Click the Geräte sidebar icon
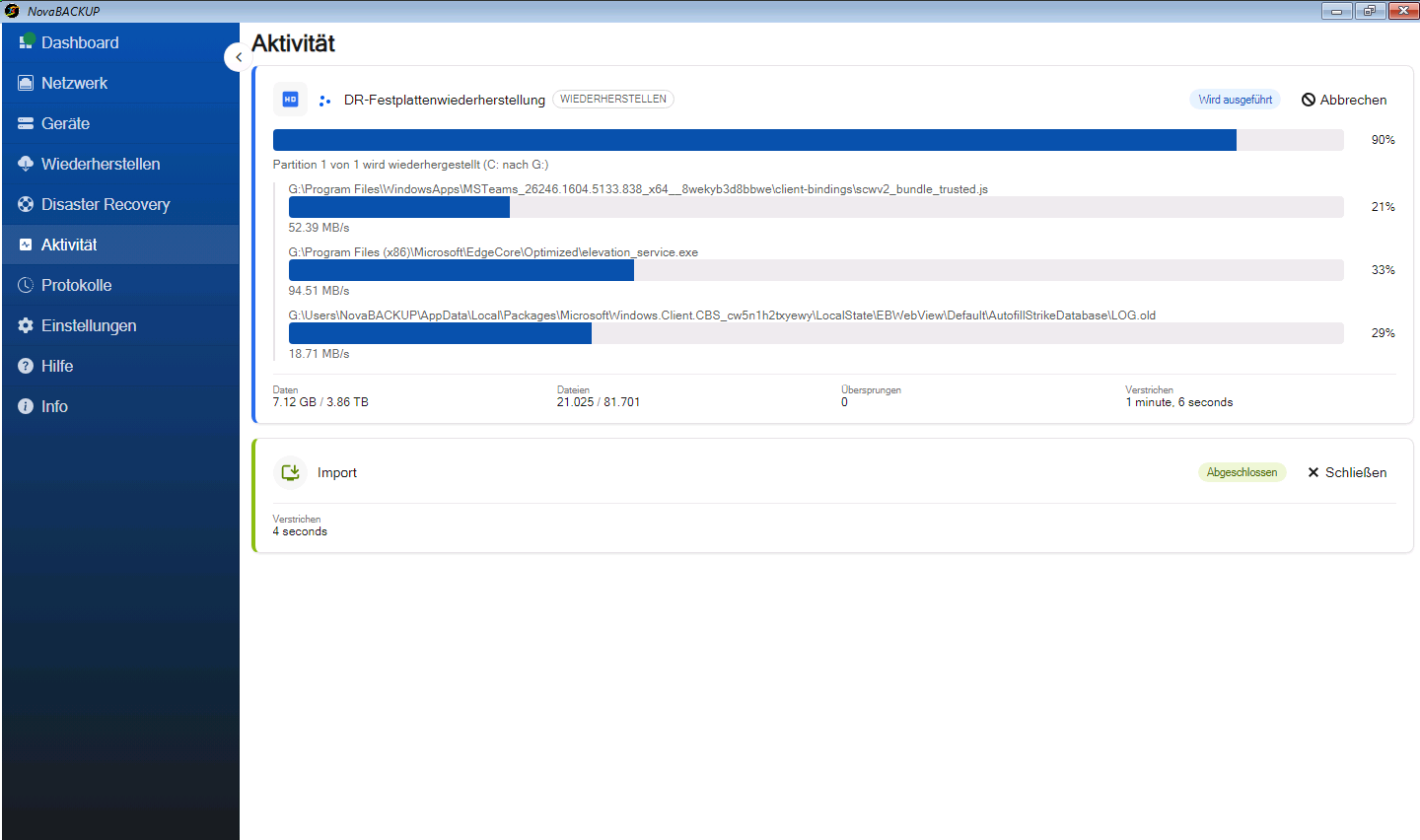Image resolution: width=1420 pixels, height=840 pixels. click(x=26, y=123)
